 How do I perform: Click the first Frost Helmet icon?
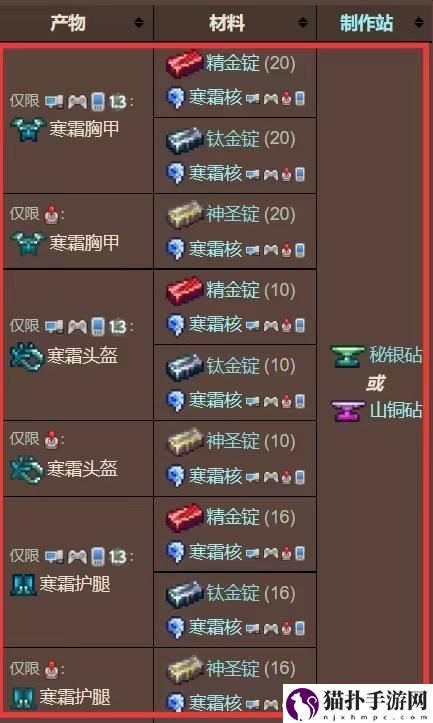[26, 357]
